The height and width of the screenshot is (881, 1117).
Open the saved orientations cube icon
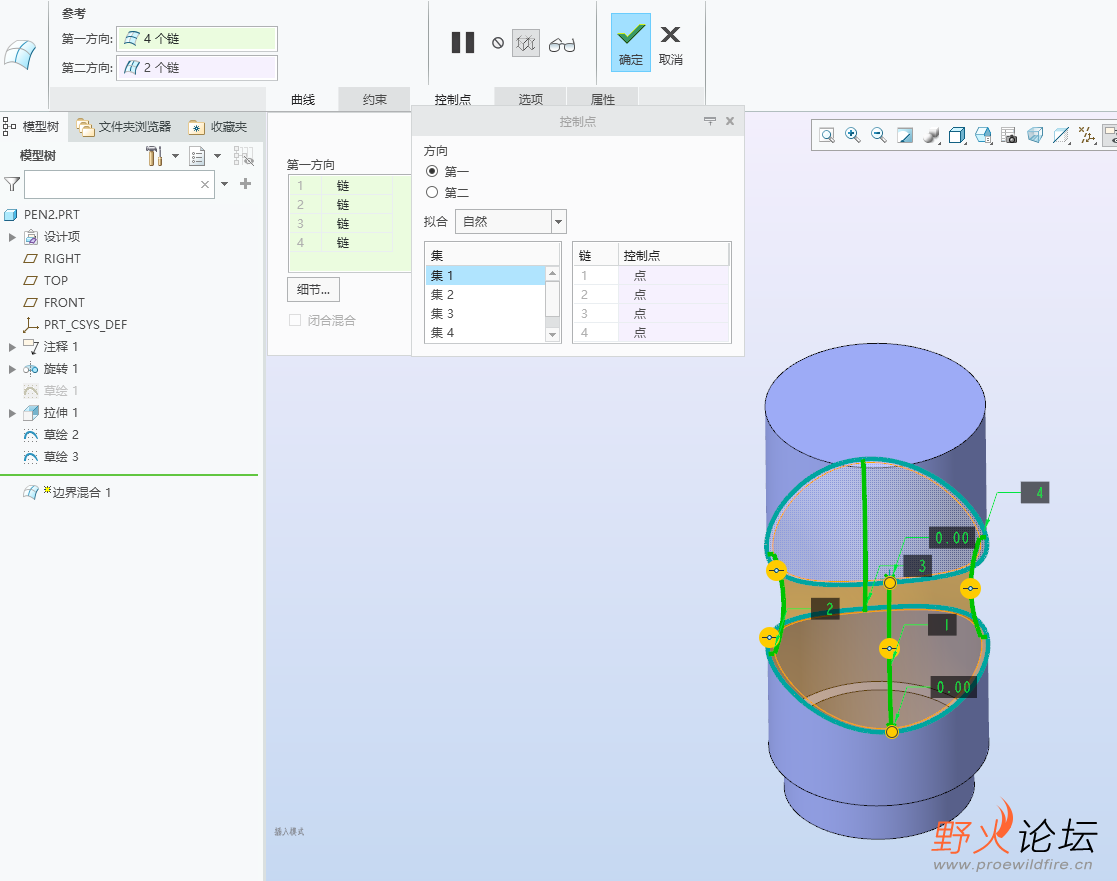point(957,135)
